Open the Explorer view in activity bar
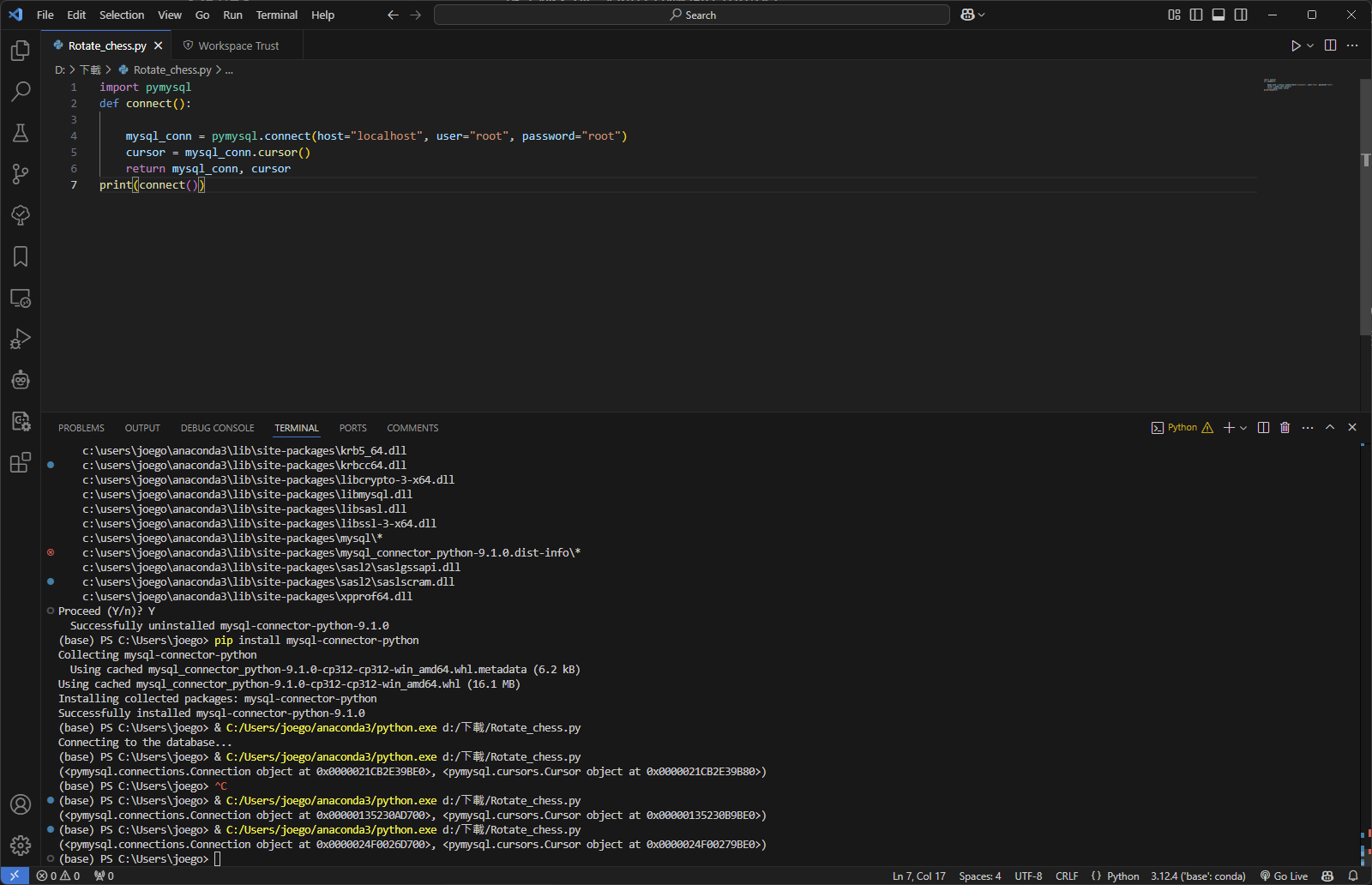The height and width of the screenshot is (885, 1372). coord(21,51)
